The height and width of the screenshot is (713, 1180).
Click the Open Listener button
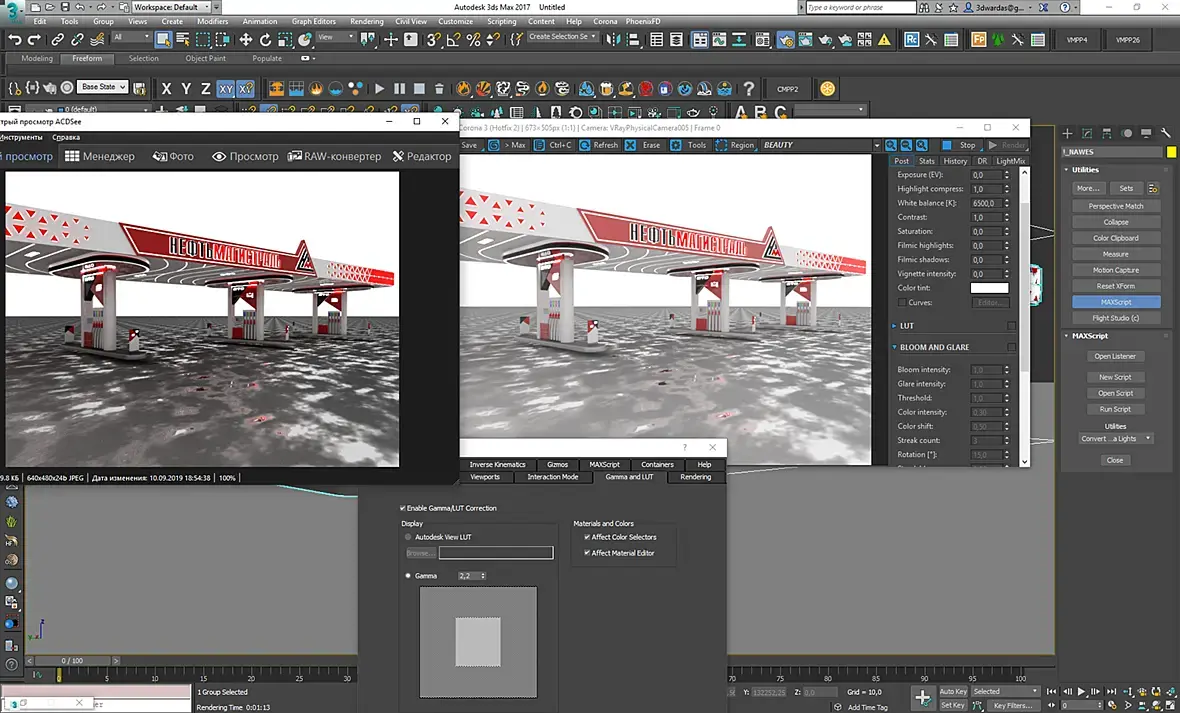point(1115,356)
